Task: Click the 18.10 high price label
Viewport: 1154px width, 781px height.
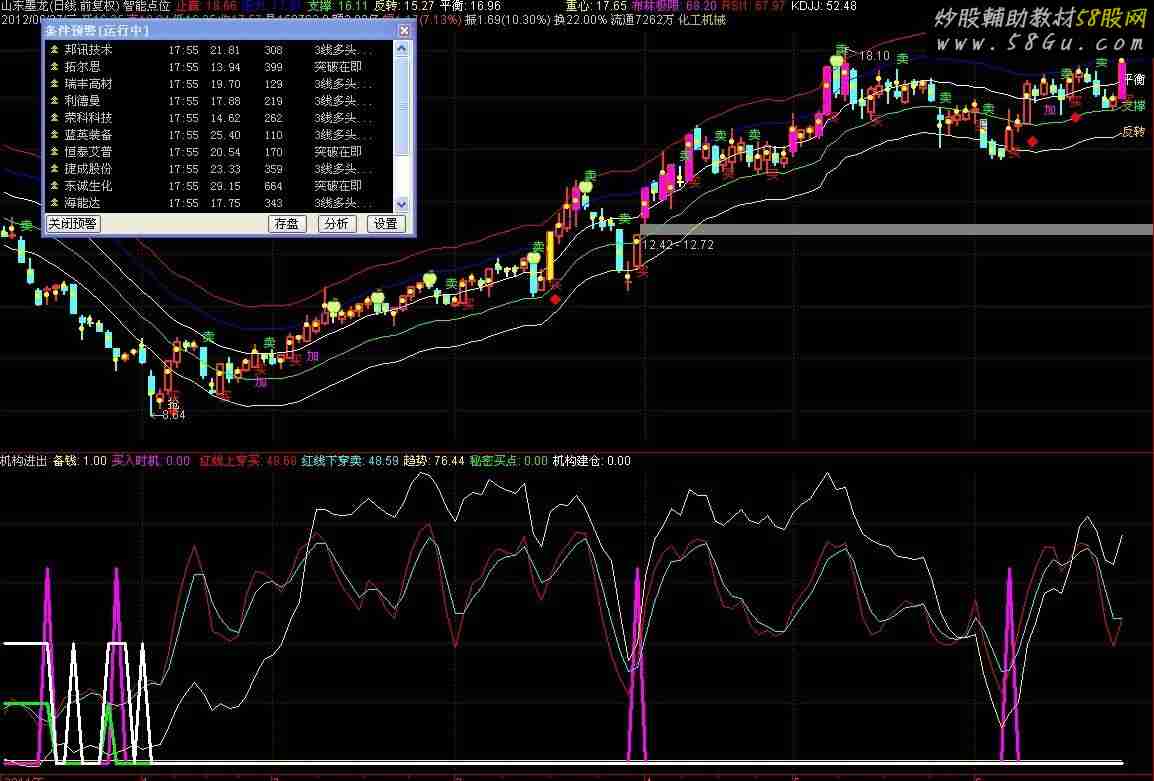Action: [x=875, y=56]
